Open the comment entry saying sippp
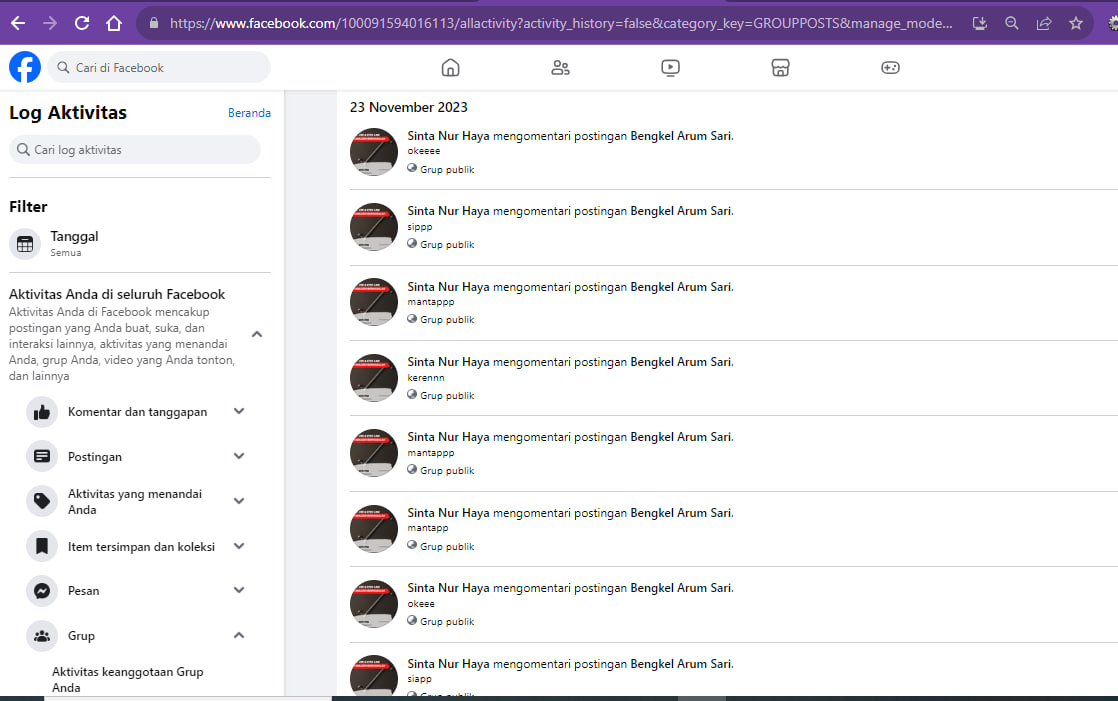This screenshot has width=1118, height=701. [x=734, y=227]
